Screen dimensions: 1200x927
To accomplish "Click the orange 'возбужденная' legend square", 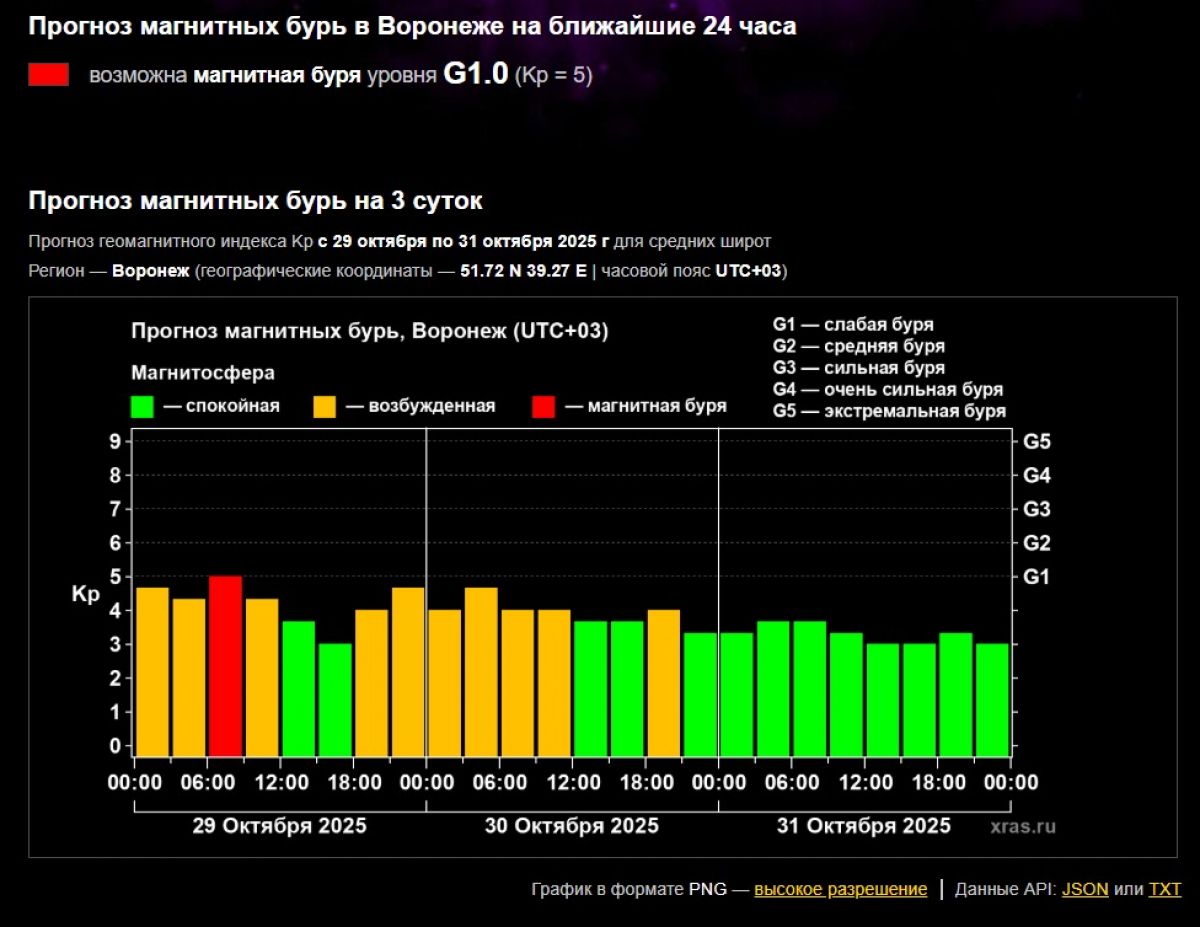I will point(325,406).
